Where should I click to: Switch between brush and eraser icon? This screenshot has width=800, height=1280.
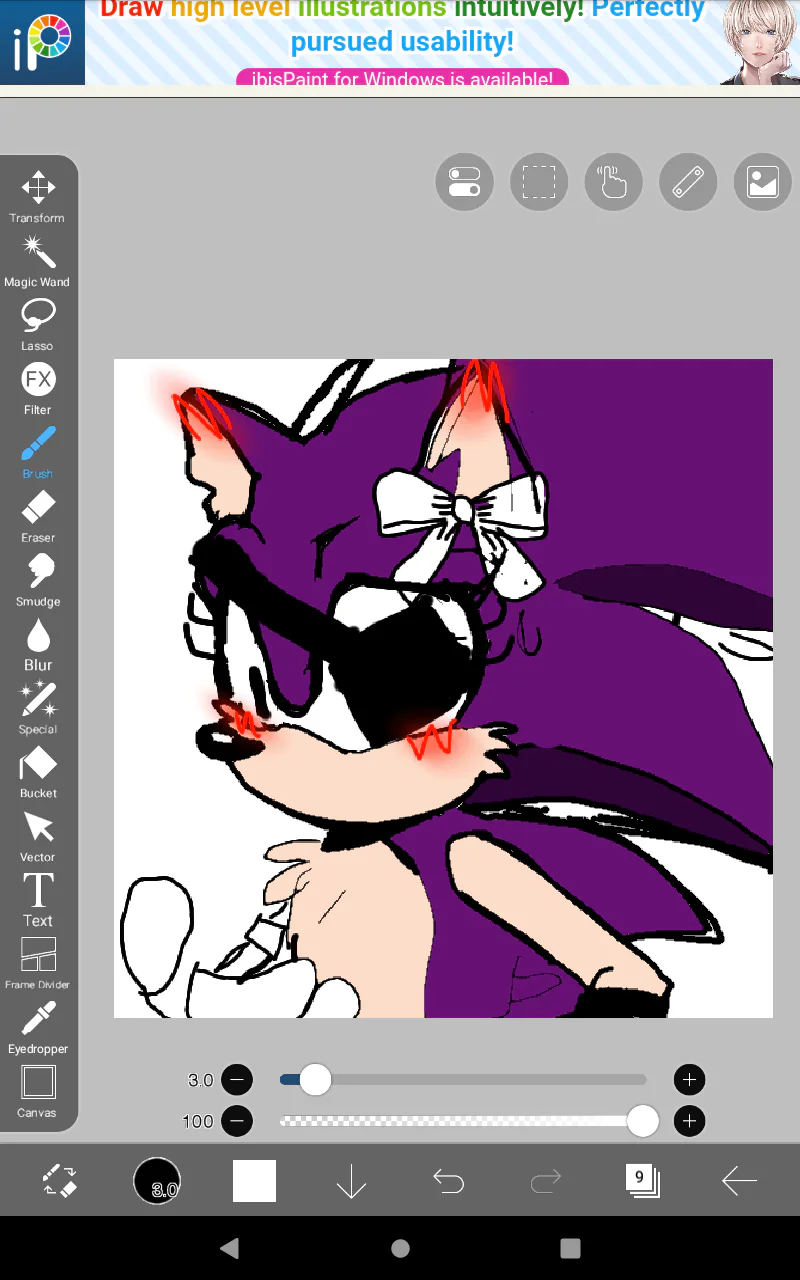coord(60,1181)
